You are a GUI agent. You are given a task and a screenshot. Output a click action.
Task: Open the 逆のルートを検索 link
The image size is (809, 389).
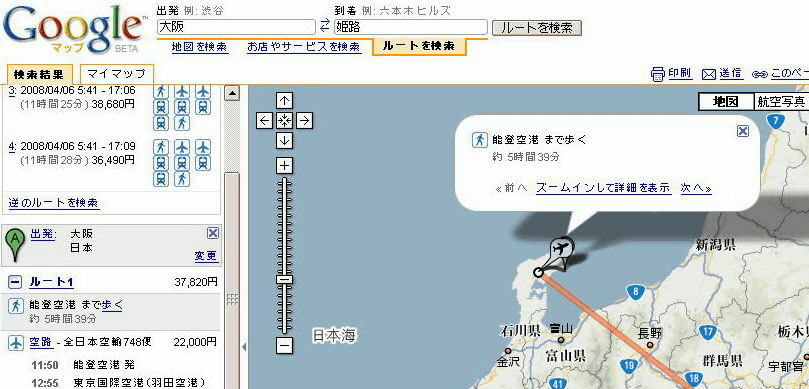click(x=54, y=203)
